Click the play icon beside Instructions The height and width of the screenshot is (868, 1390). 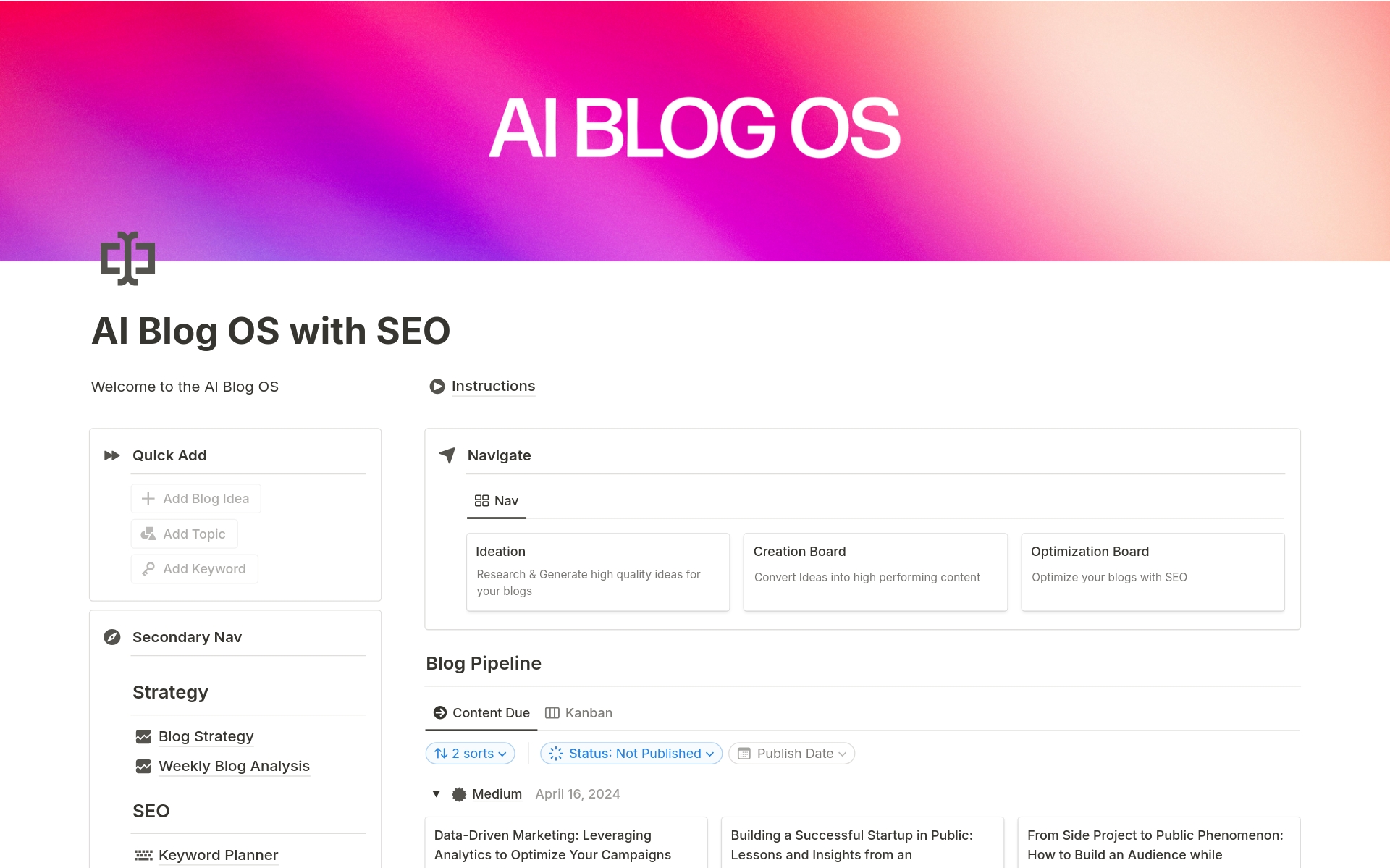pos(437,387)
